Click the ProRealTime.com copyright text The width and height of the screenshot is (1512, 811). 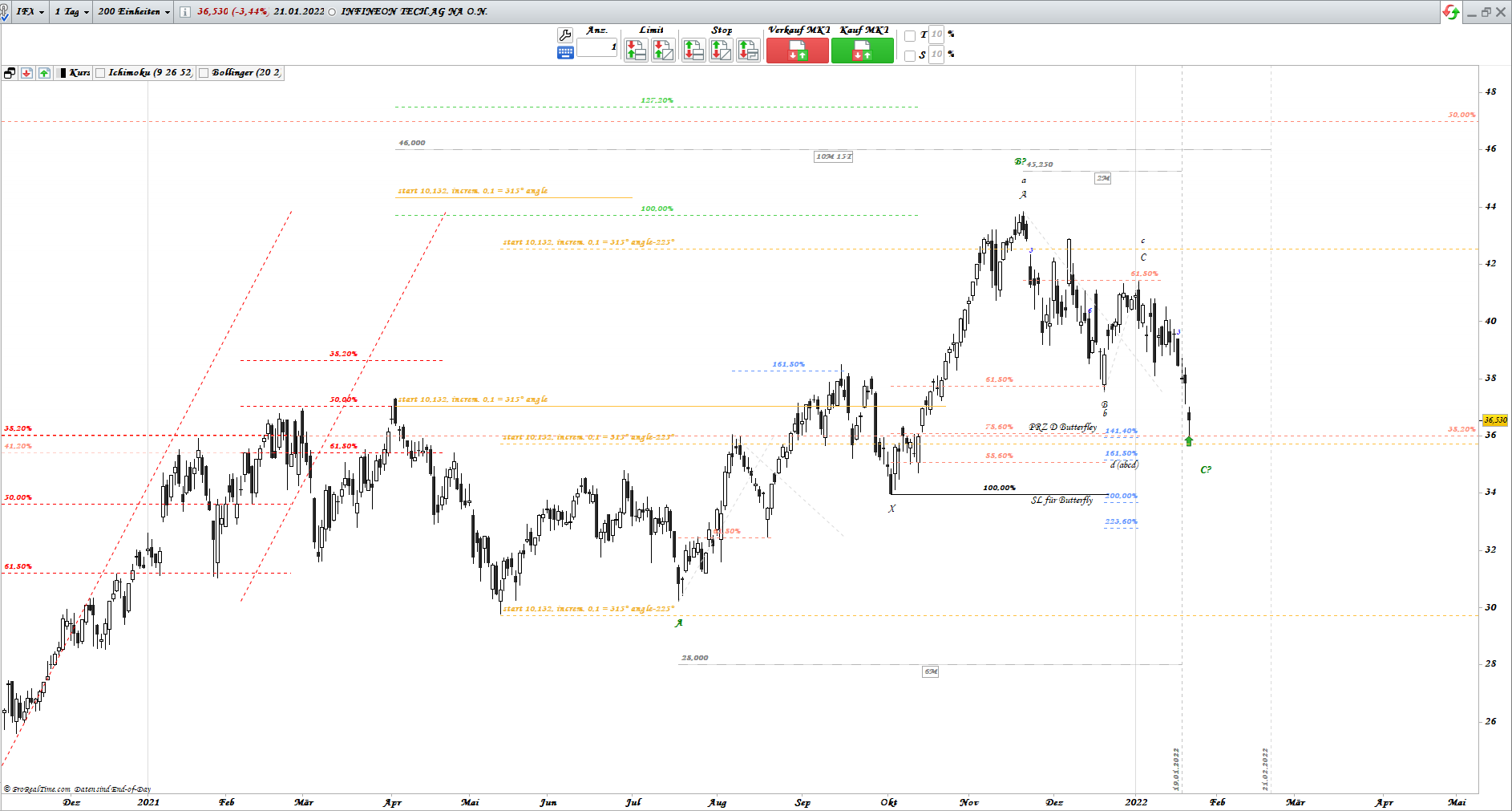[77, 789]
